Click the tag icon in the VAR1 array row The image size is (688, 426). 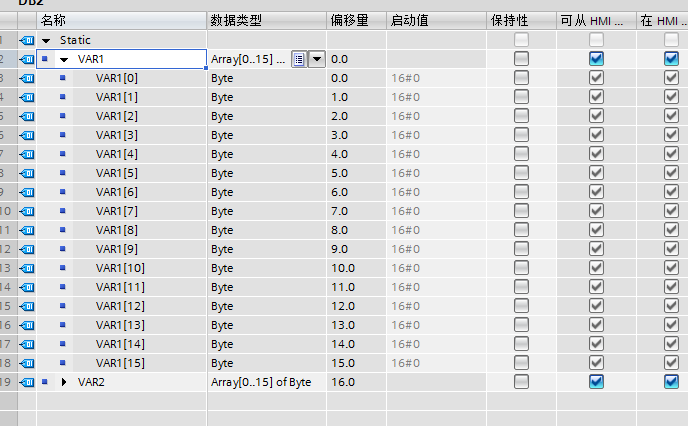click(27, 59)
